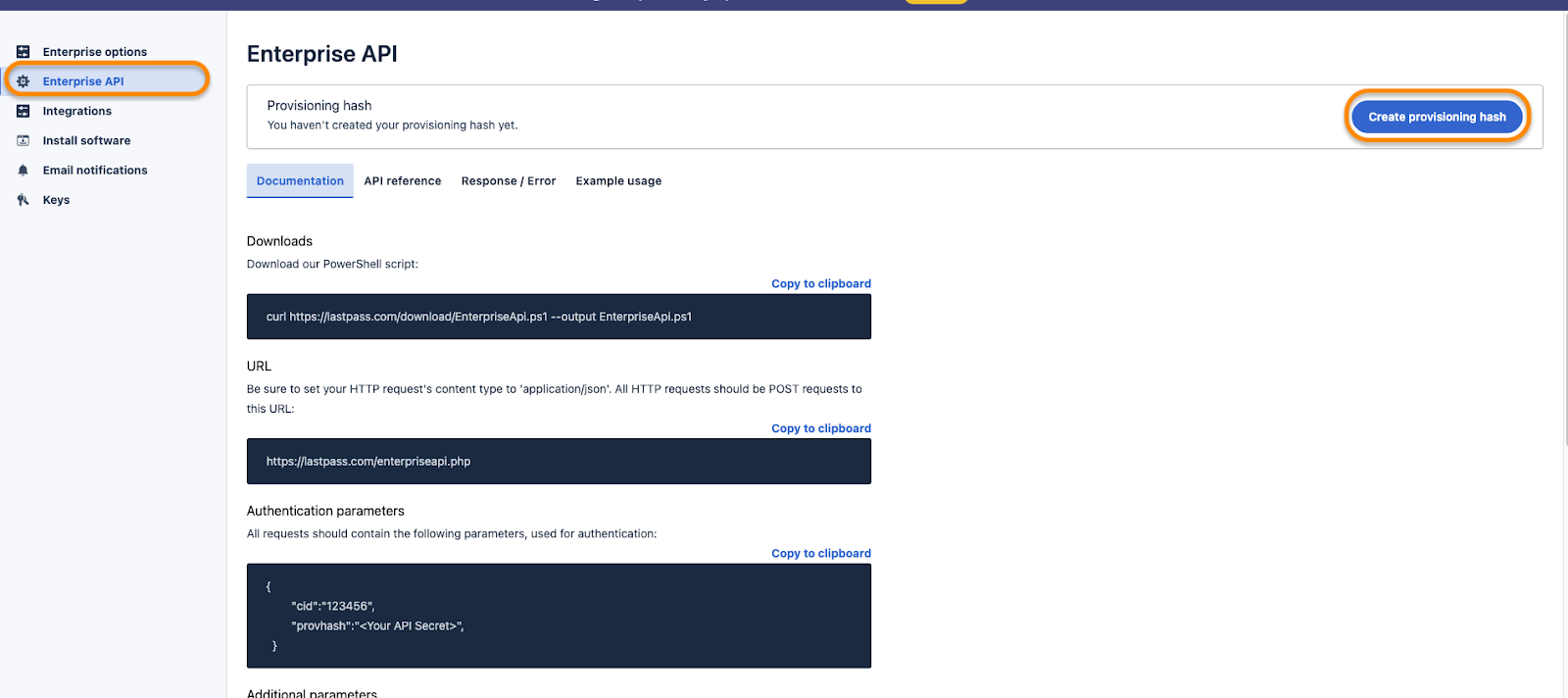
Task: Click the "cid":"123456" line
Action: [333, 606]
